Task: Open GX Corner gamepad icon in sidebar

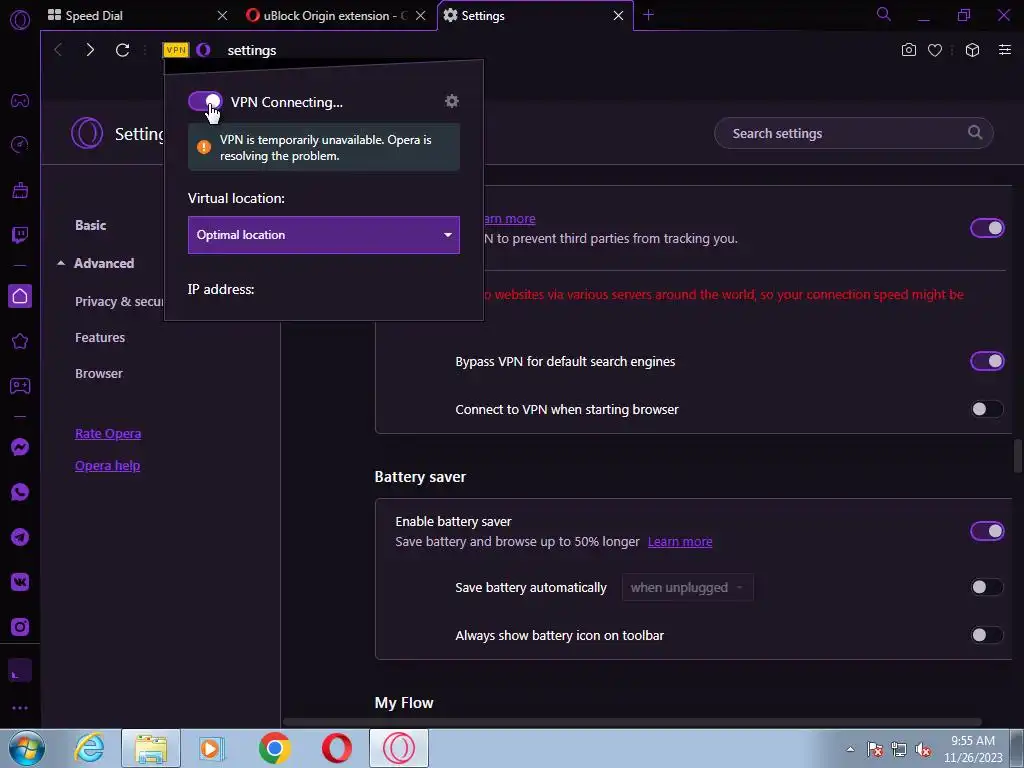Action: [20, 101]
